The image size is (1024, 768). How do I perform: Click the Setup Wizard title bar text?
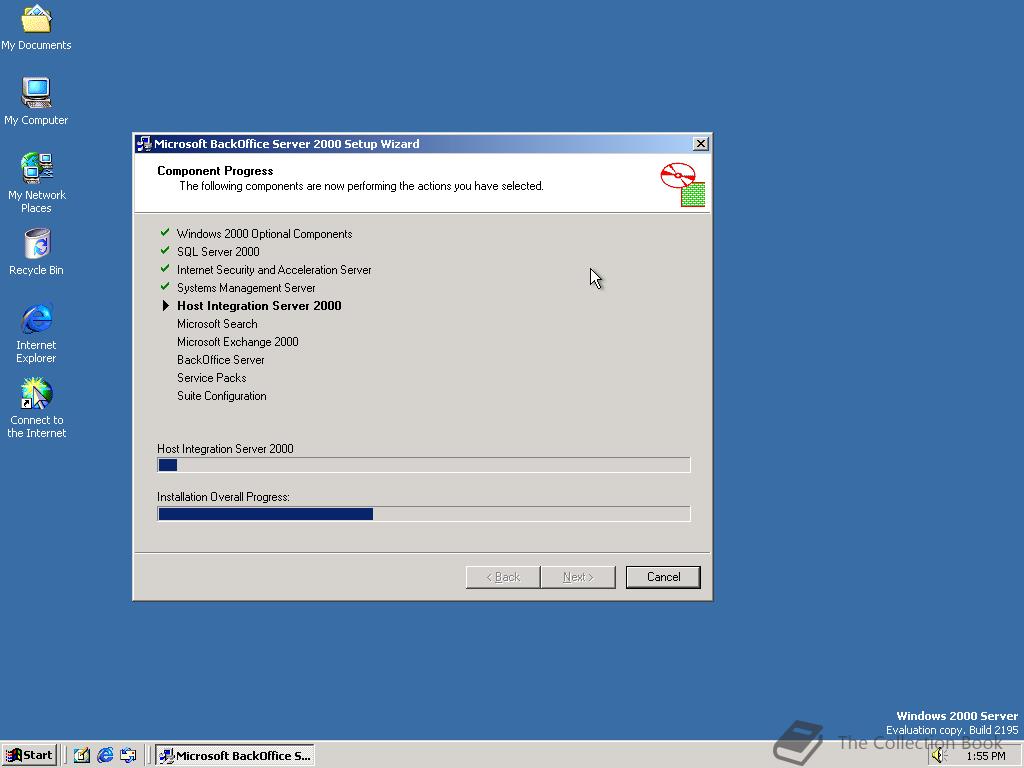pos(287,144)
